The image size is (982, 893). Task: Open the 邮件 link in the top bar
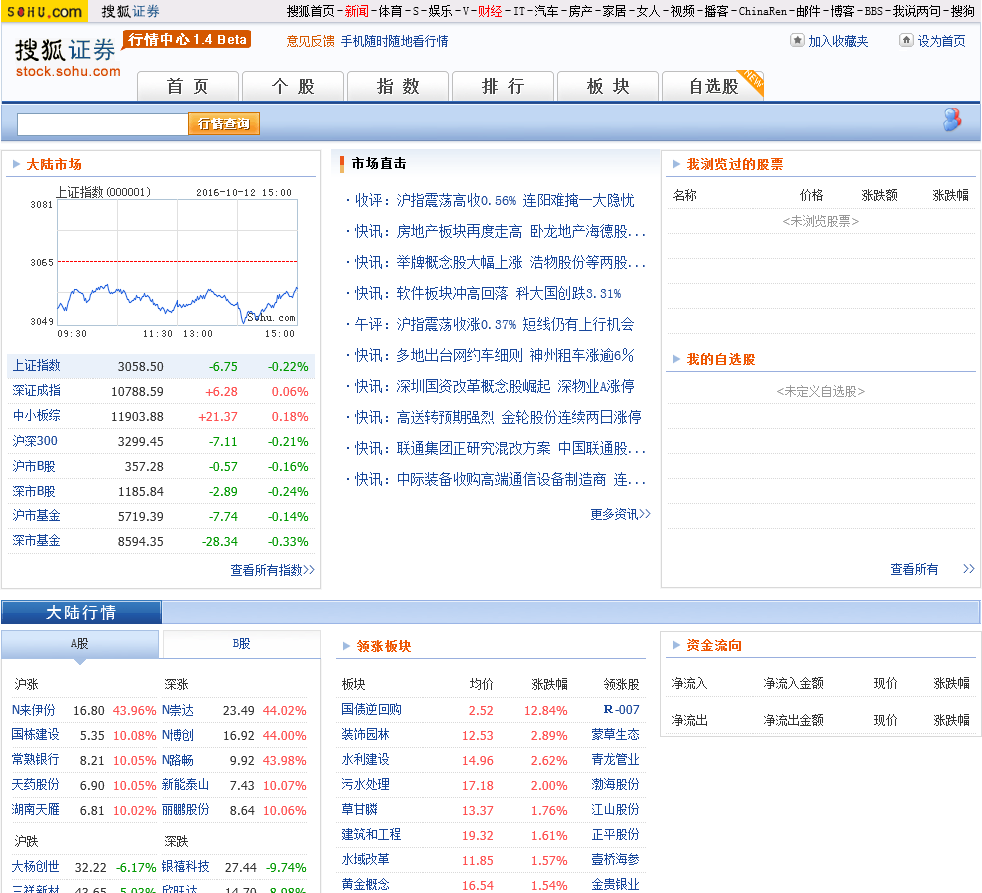click(808, 11)
